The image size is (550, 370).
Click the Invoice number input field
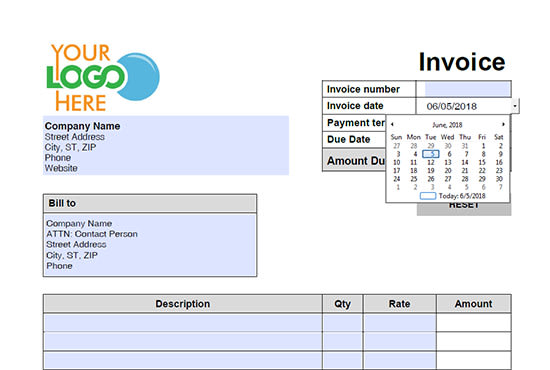pos(468,89)
